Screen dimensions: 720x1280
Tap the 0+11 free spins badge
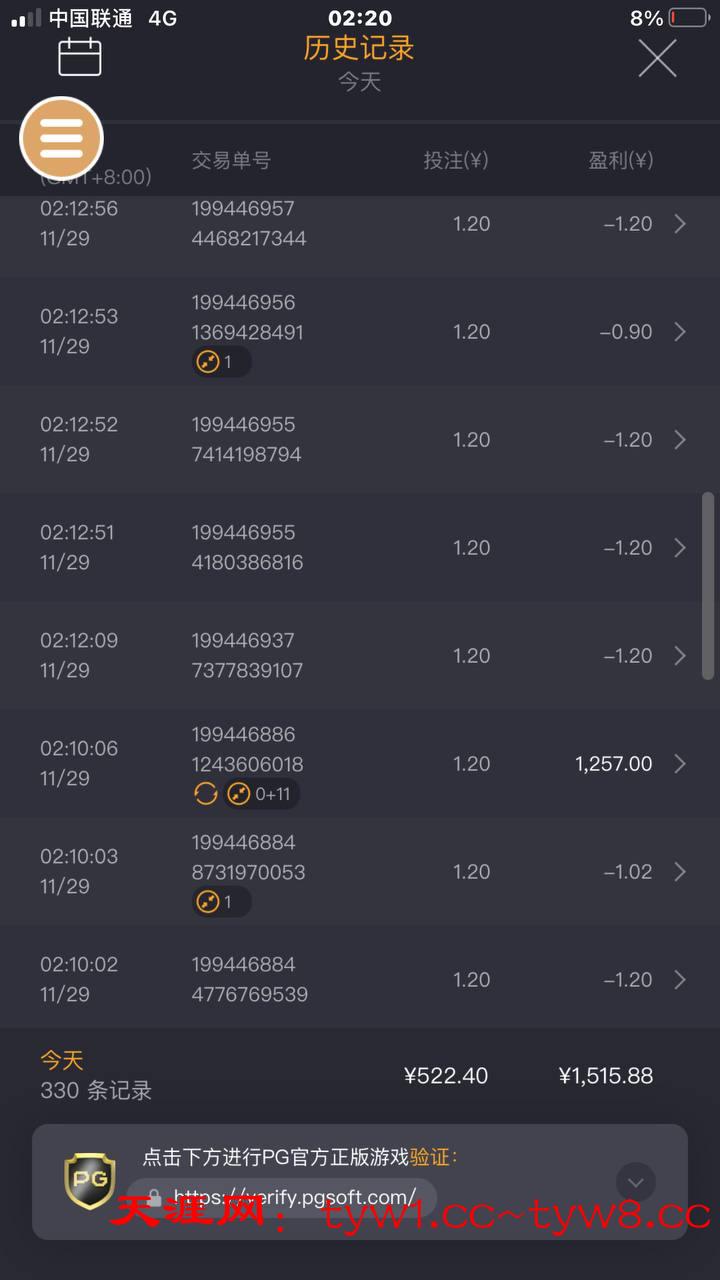(x=262, y=794)
